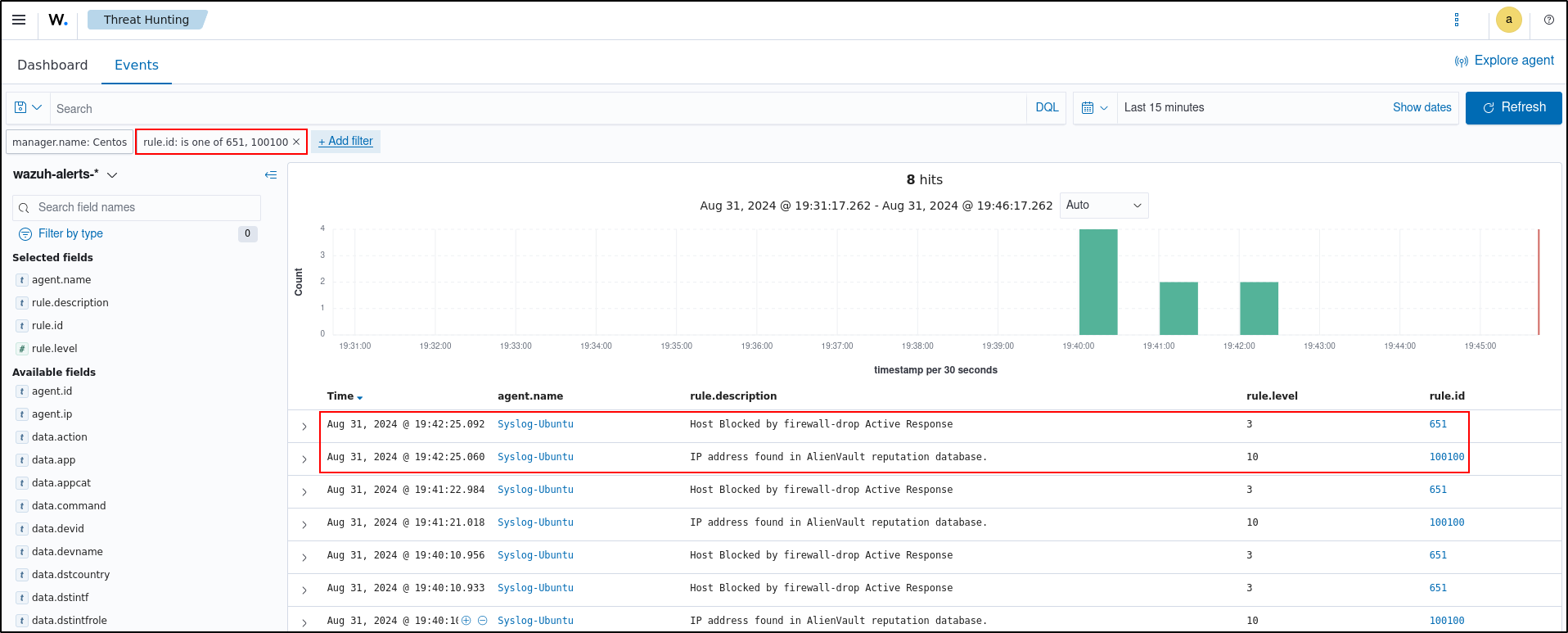Select the data.dstcountry available field
Screen dimensions: 1568x633
[70, 575]
